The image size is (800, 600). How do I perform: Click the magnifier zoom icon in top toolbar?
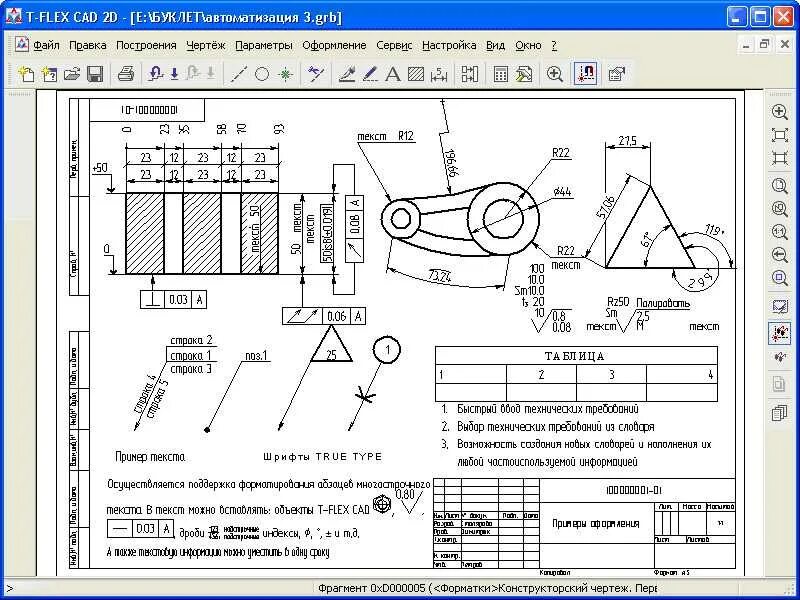point(555,74)
